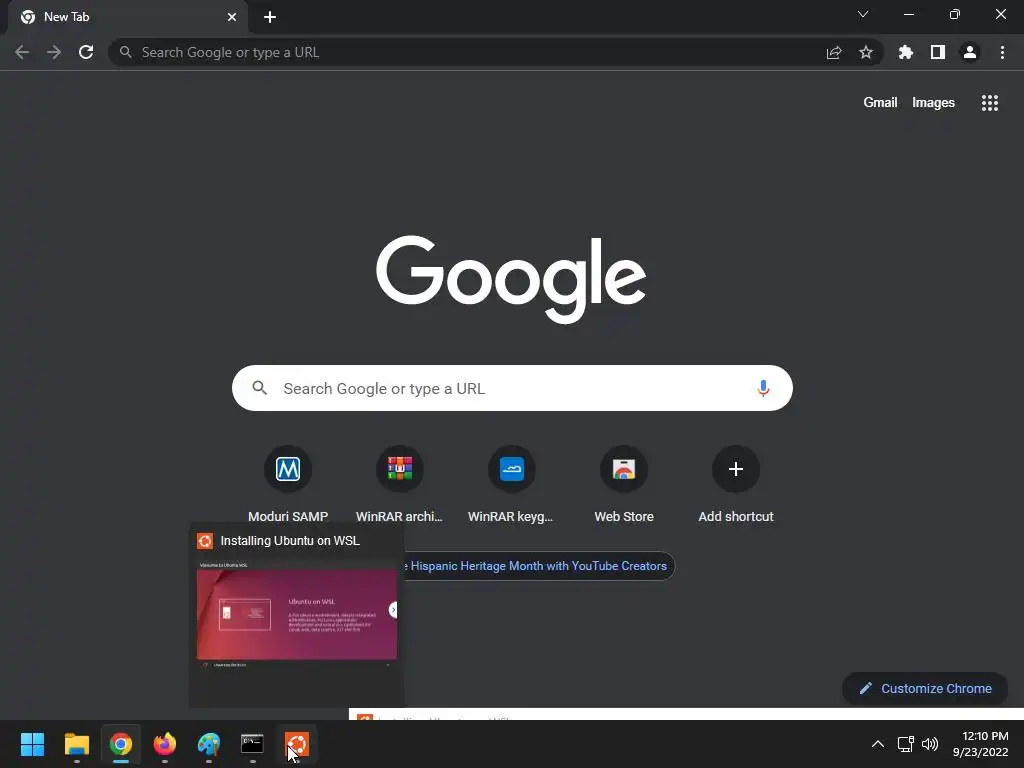Share this page using the share icon
The image size is (1024, 768).
click(834, 52)
